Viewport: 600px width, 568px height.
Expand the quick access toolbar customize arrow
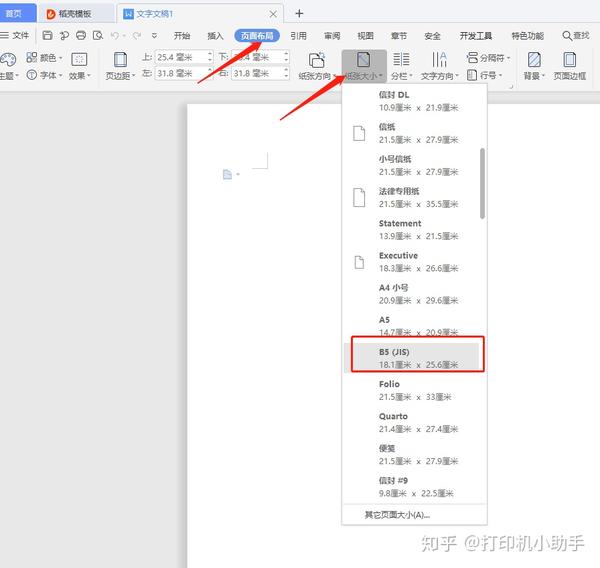(x=154, y=36)
